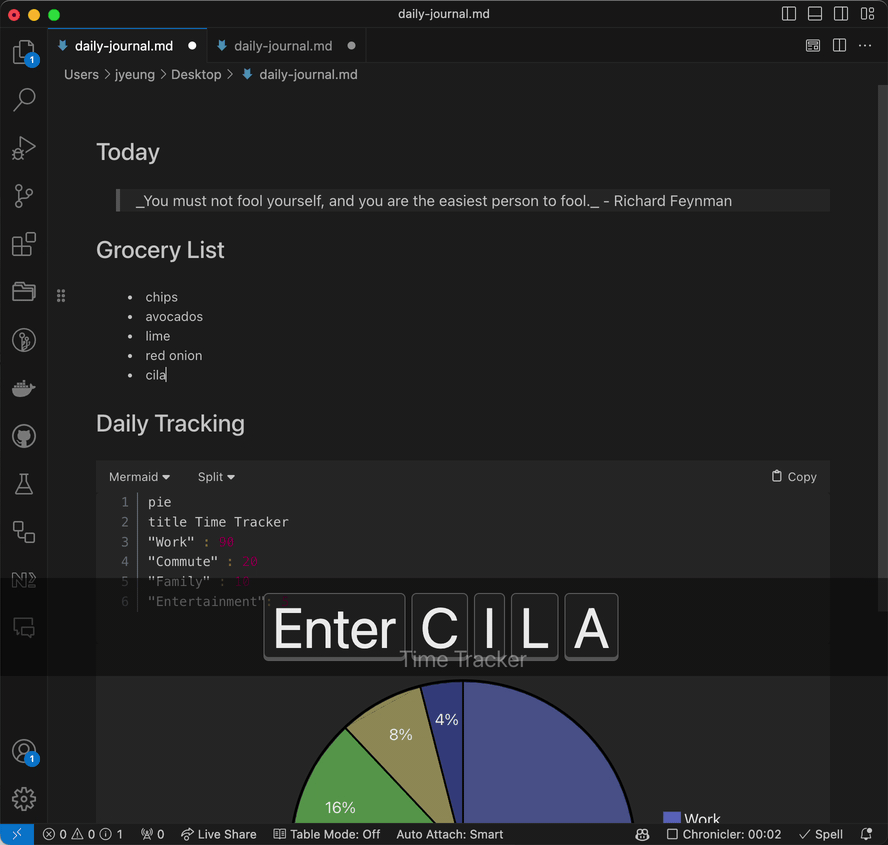
Task: Click daily-journal.md in the breadcrumb
Action: pos(308,75)
